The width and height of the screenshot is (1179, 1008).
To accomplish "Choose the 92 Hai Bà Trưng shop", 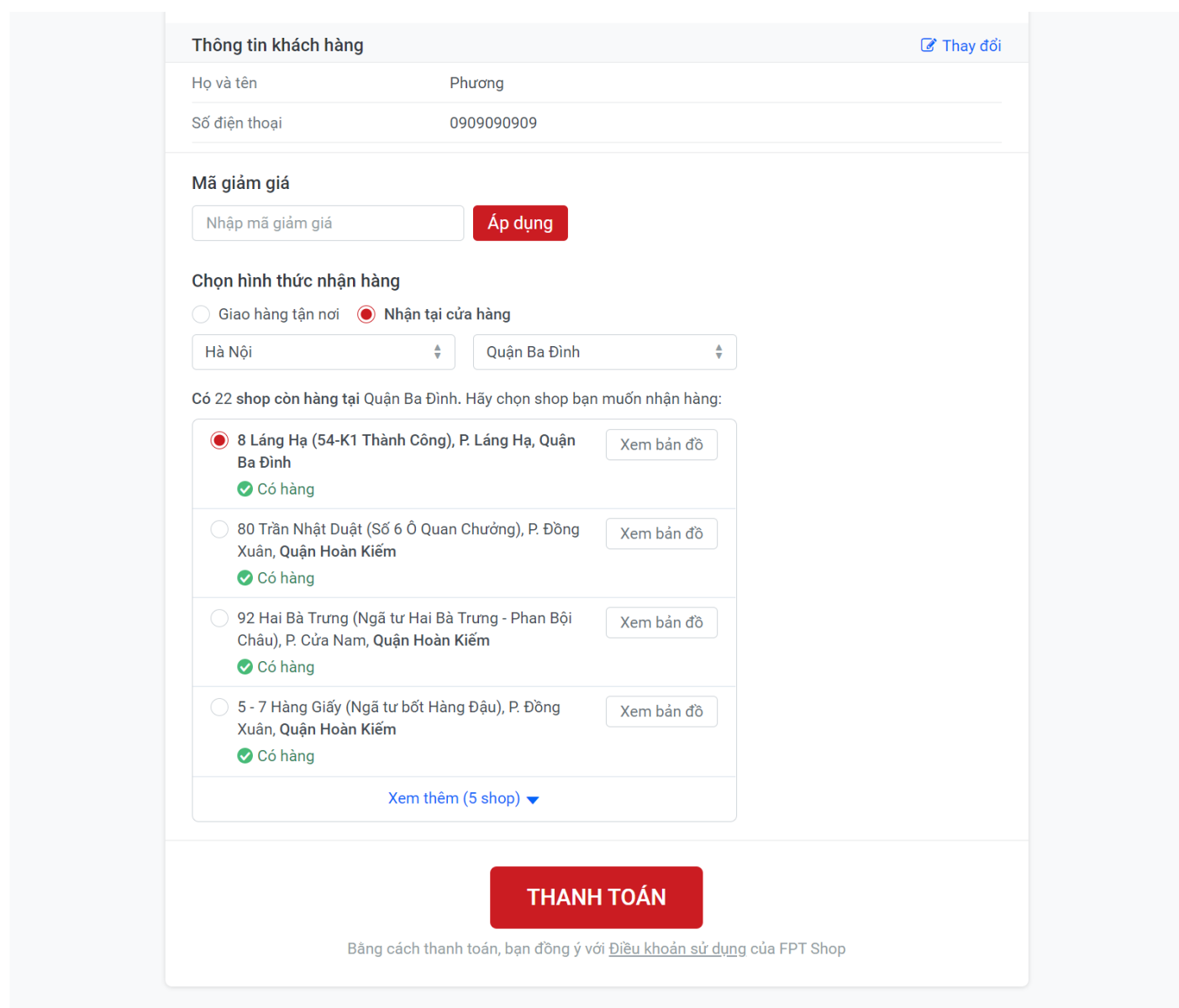I will coord(219,618).
